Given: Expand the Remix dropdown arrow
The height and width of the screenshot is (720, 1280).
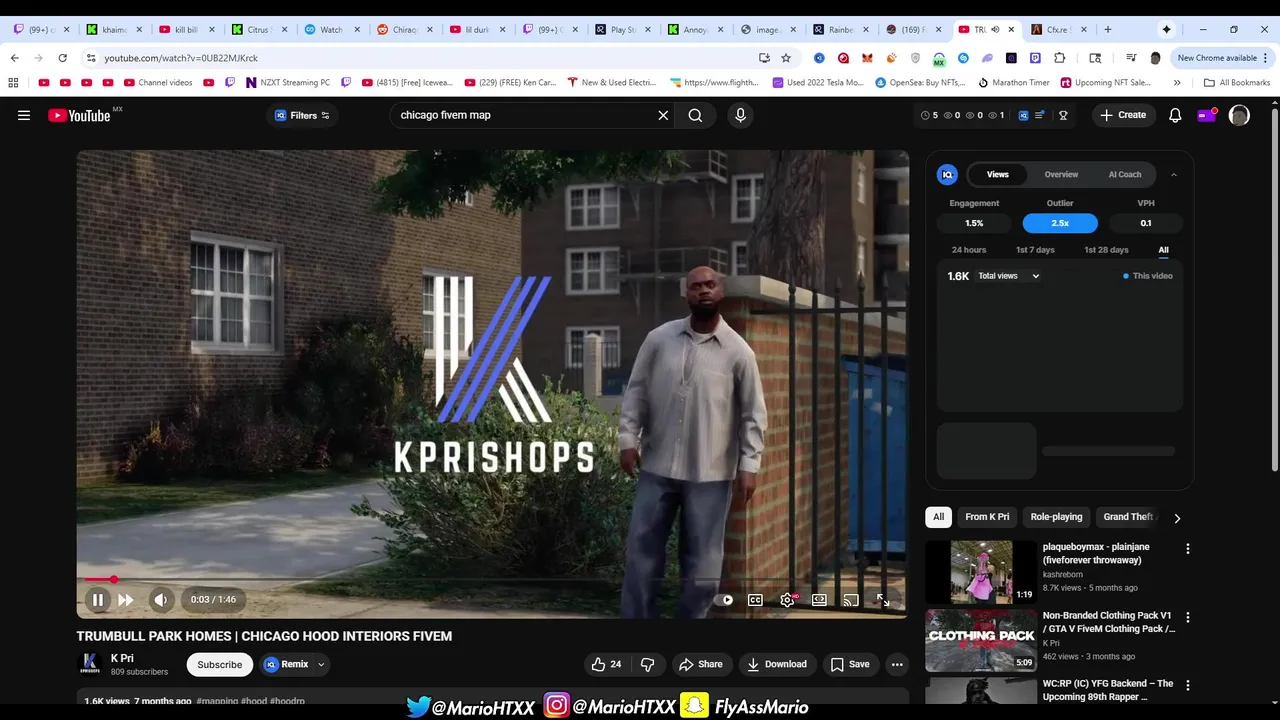Looking at the screenshot, I should click(x=321, y=664).
